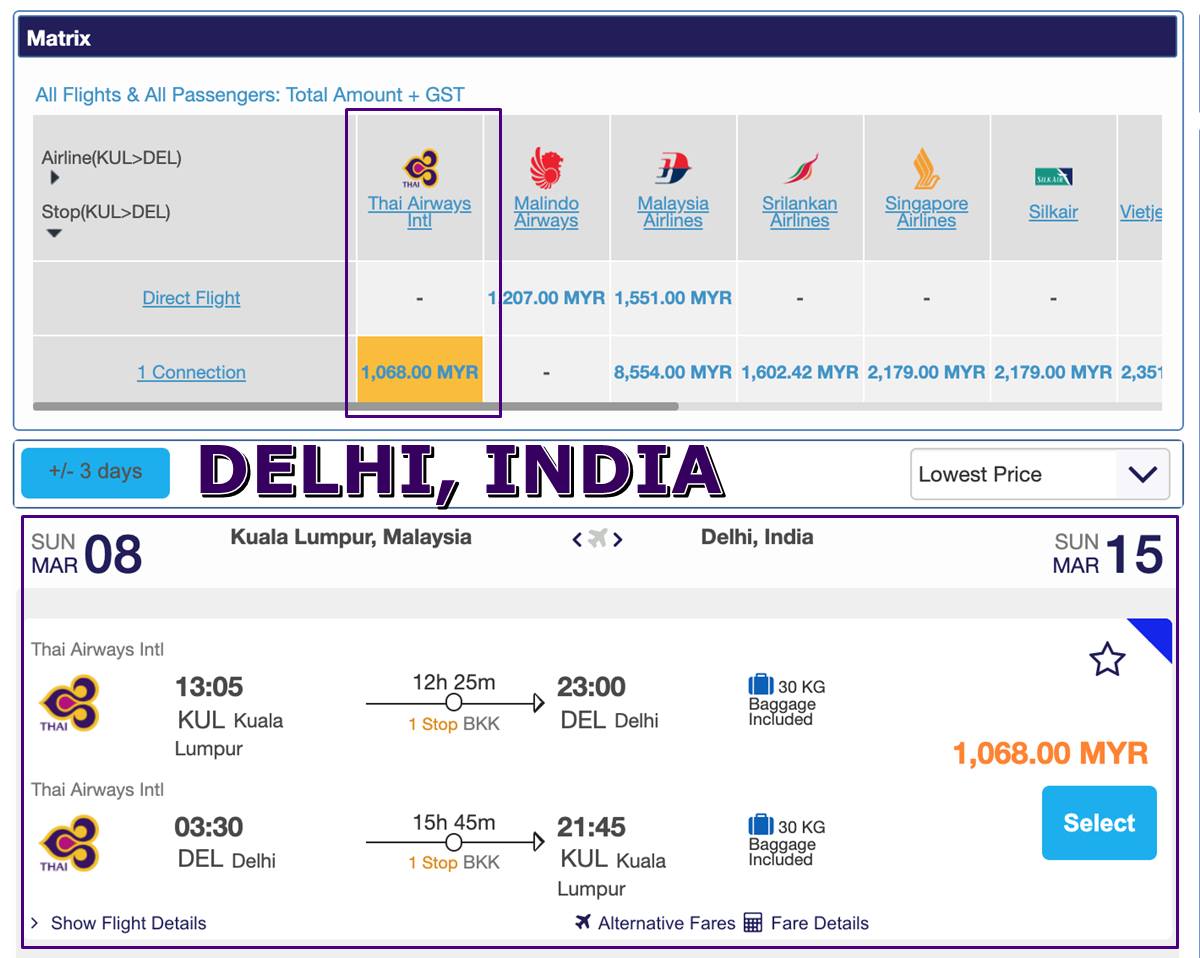Click airplane icon beside Alternative Fares
This screenshot has height=958, width=1200.
(x=583, y=922)
